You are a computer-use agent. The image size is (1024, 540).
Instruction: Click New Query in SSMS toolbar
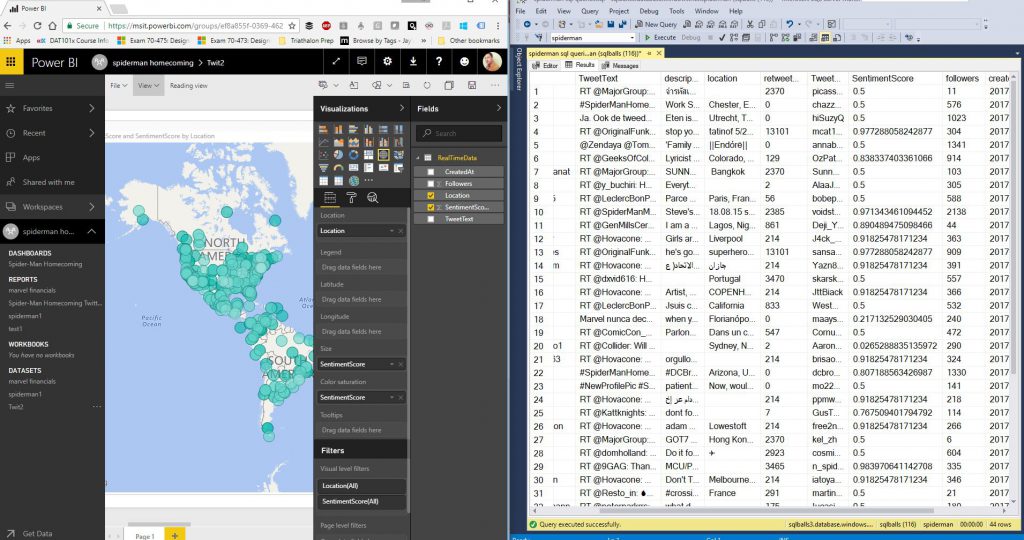click(656, 24)
